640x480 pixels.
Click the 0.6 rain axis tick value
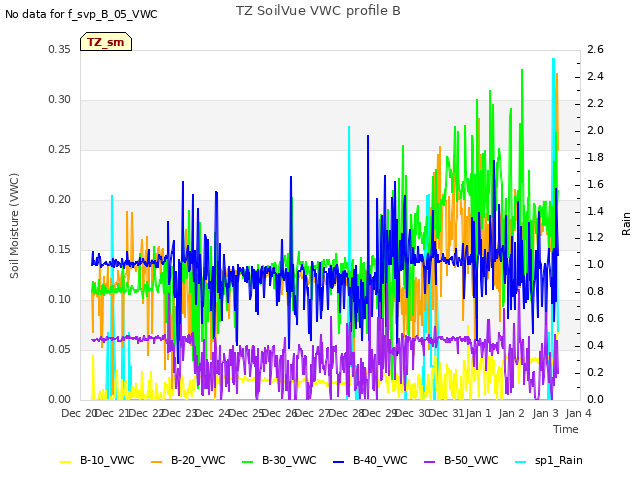tap(596, 318)
